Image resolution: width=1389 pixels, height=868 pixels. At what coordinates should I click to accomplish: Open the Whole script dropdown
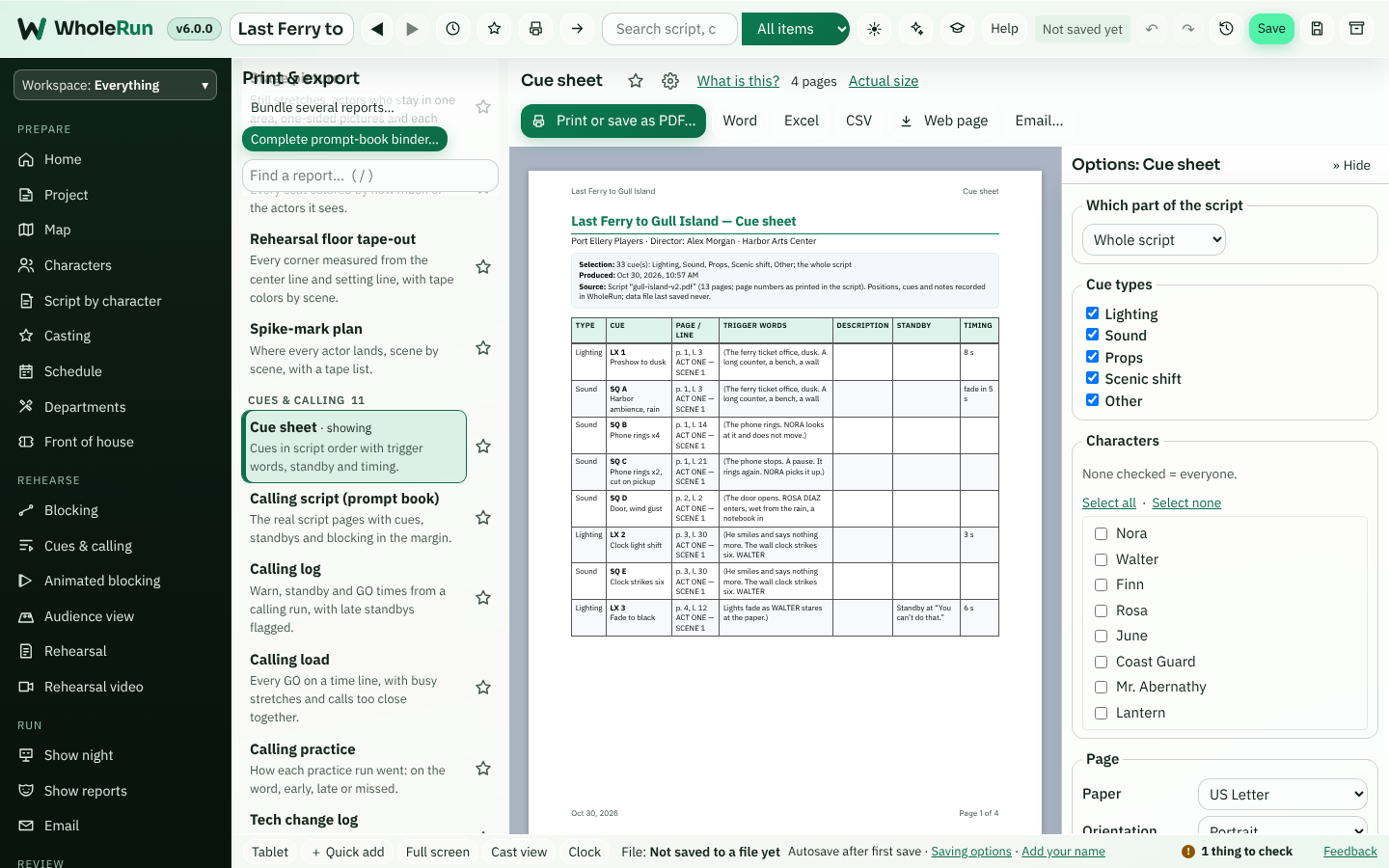pos(1154,240)
